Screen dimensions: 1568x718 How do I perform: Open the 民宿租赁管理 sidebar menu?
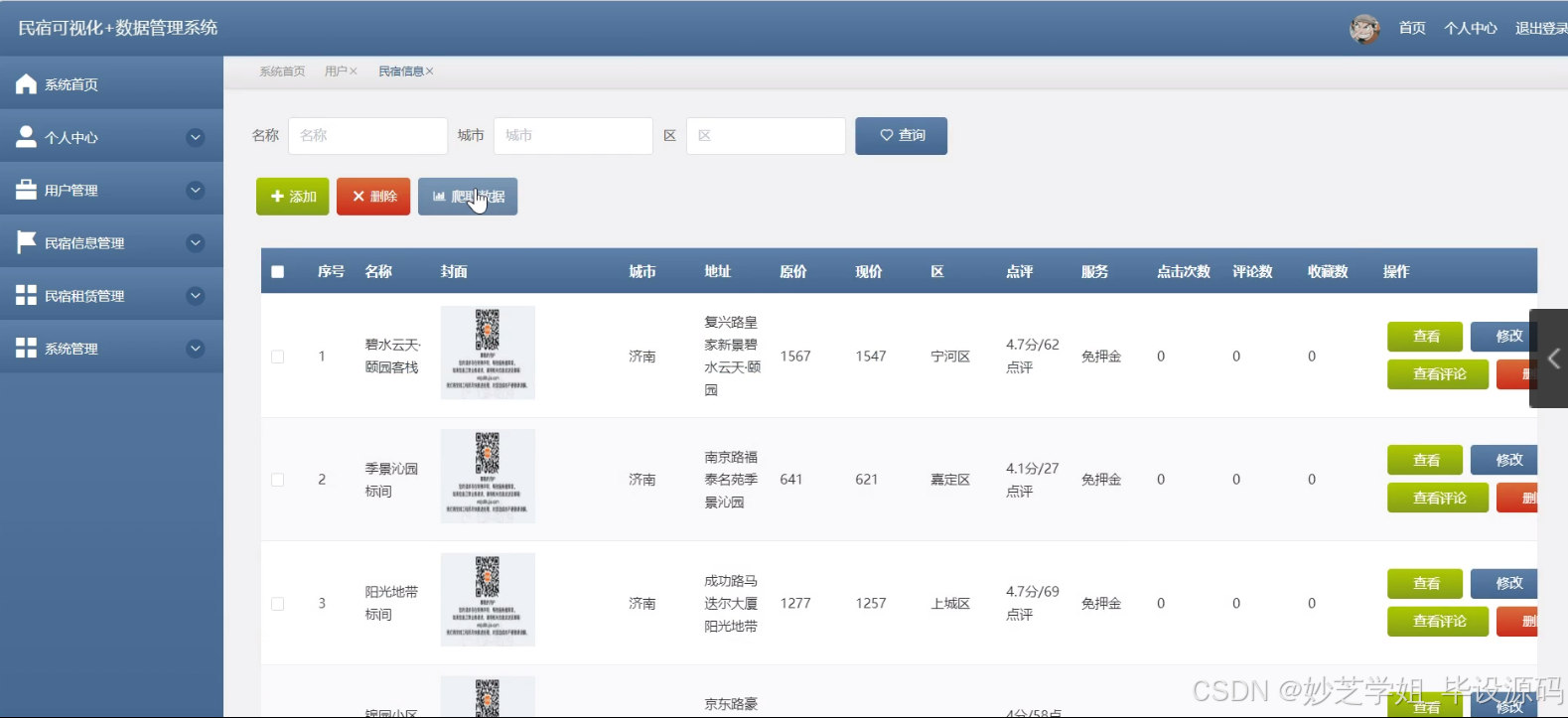[111, 294]
